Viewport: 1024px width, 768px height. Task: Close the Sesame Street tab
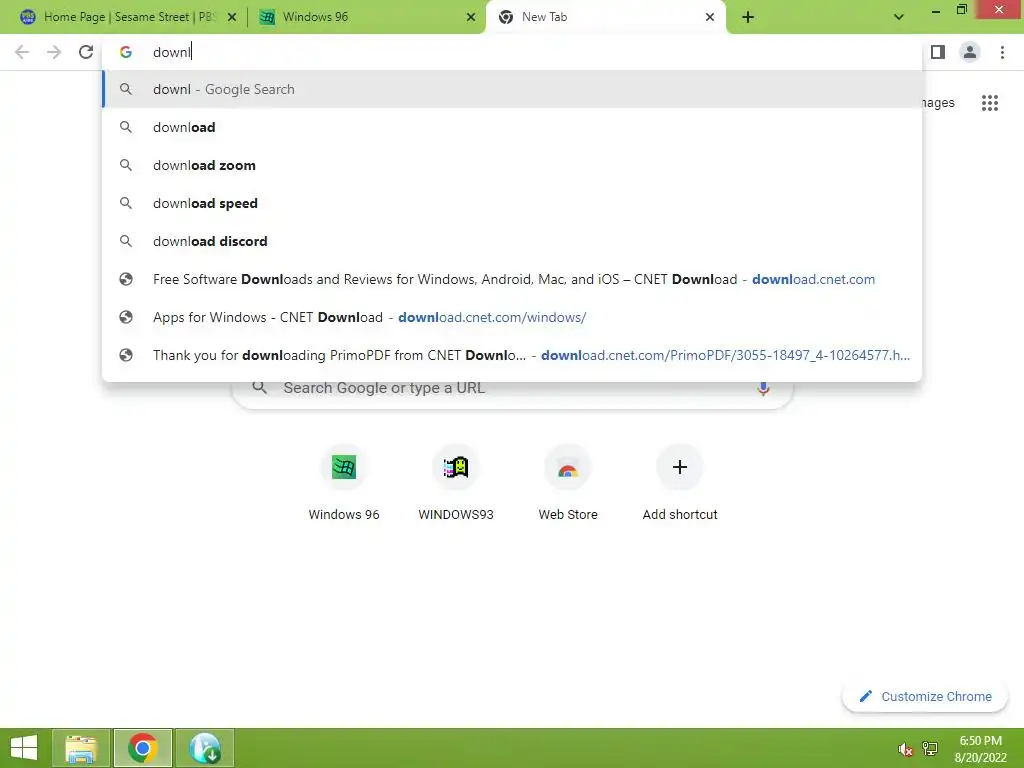click(232, 17)
